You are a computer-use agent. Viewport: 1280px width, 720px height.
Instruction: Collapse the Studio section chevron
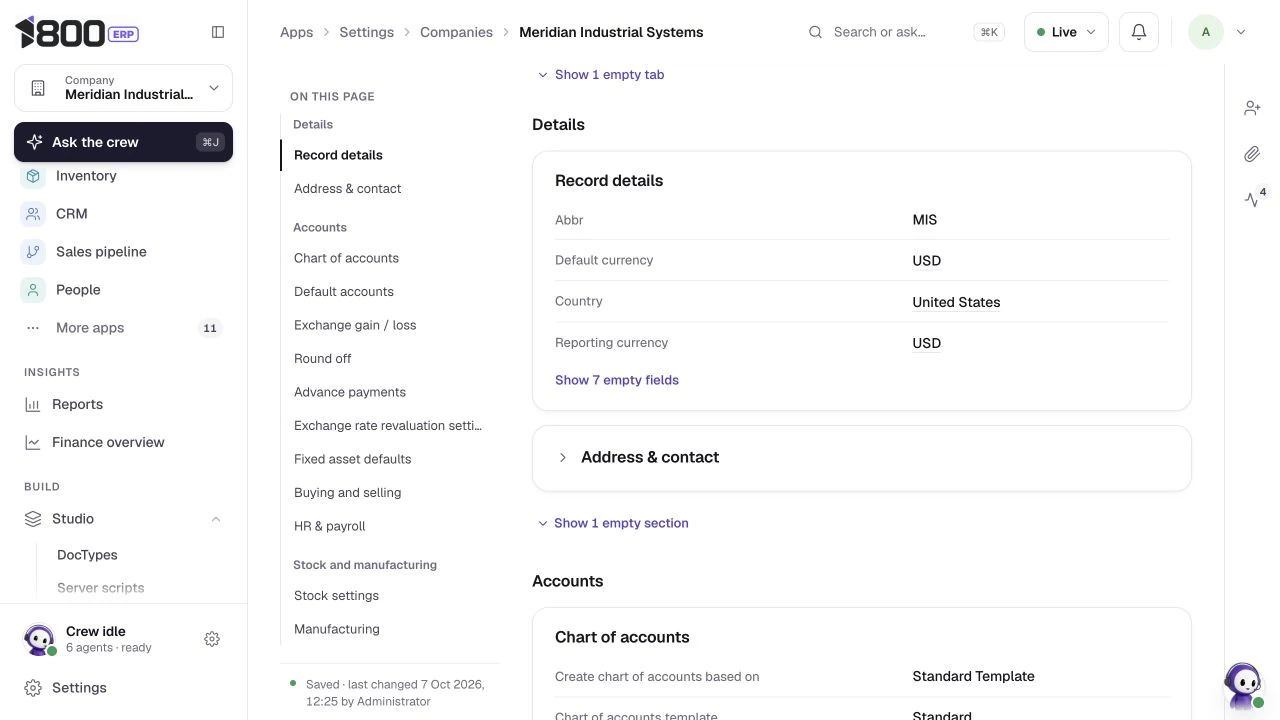[x=216, y=519]
